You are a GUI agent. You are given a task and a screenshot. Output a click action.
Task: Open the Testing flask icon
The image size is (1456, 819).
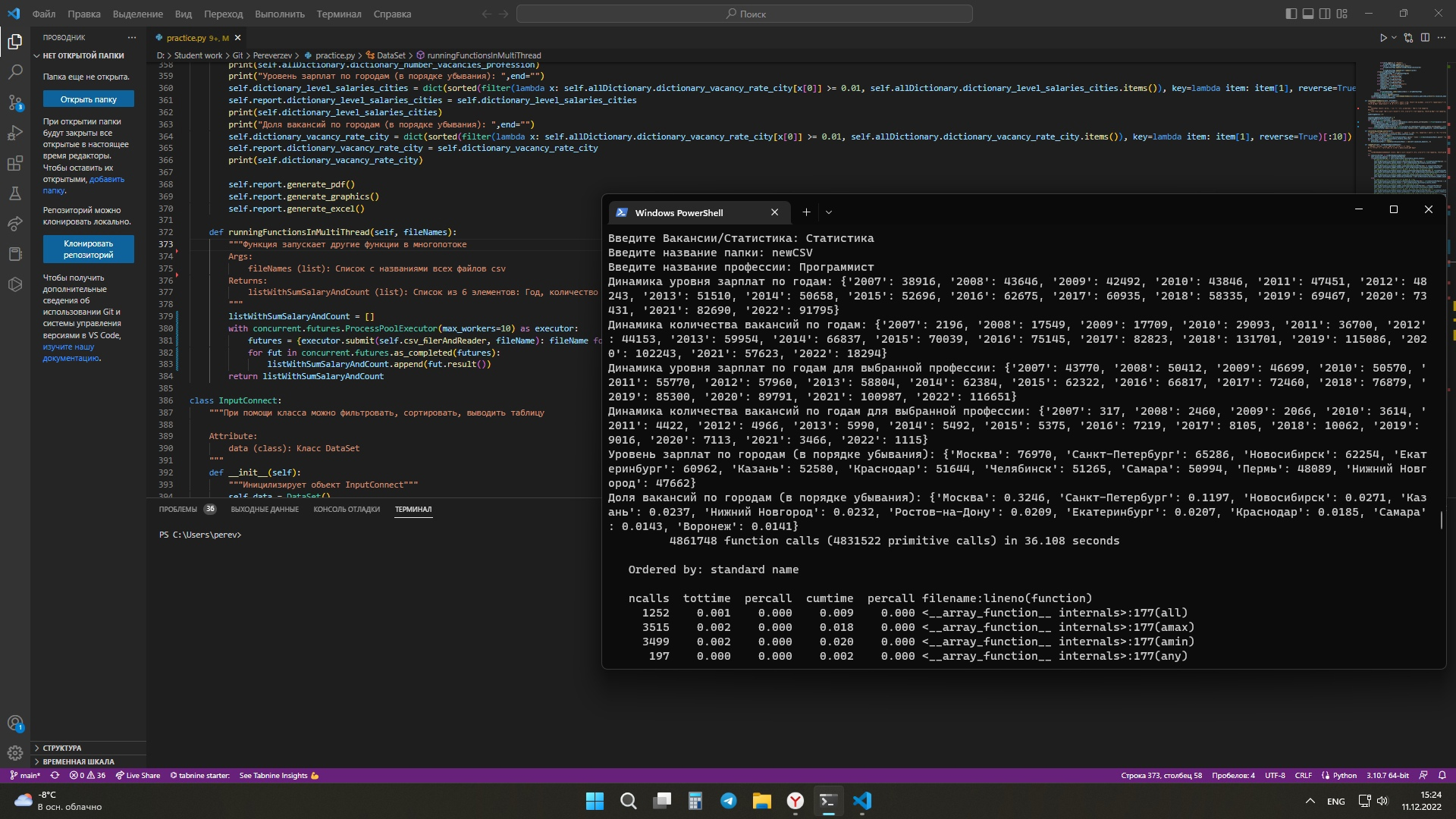click(x=15, y=193)
